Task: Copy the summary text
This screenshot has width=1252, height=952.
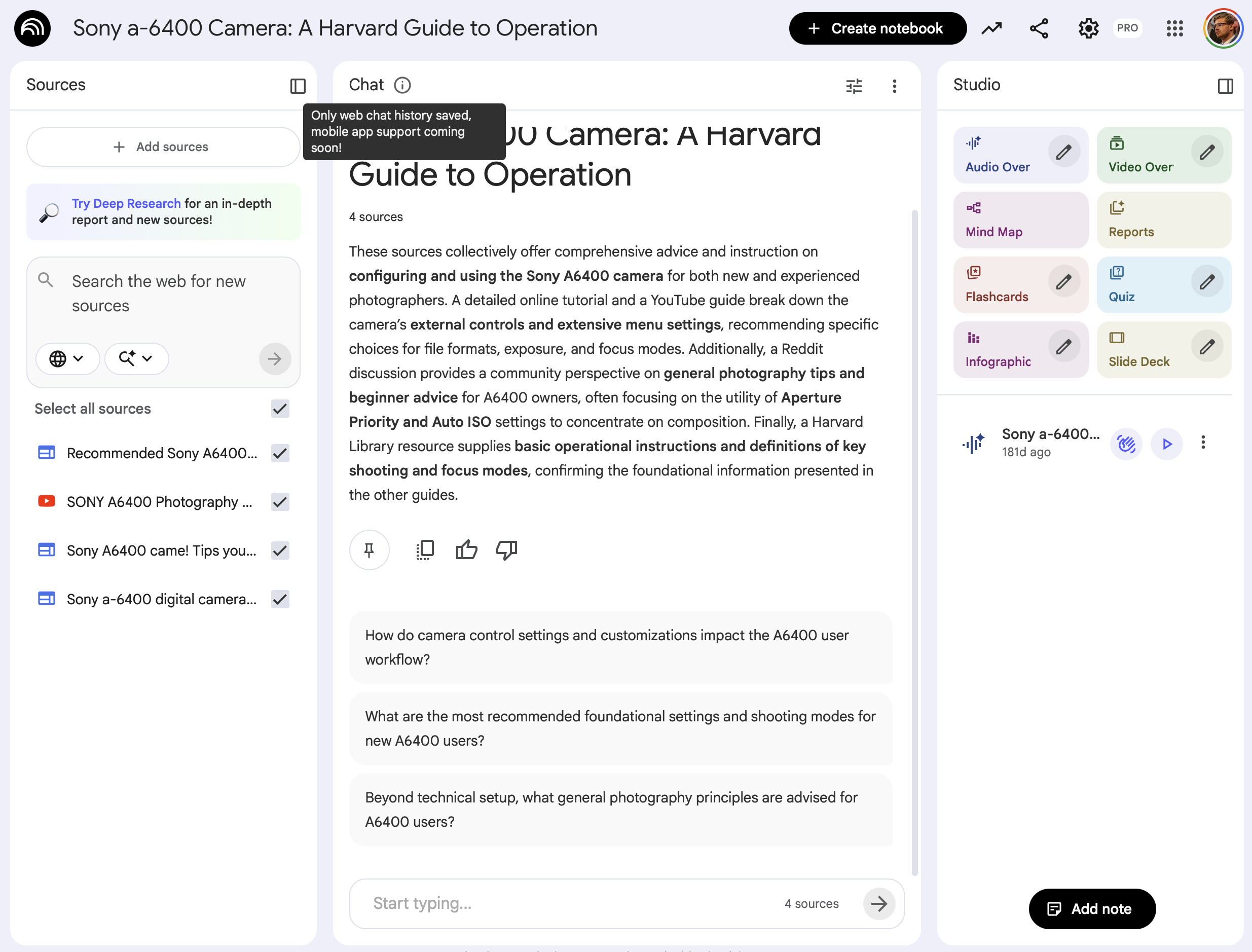Action: point(425,550)
